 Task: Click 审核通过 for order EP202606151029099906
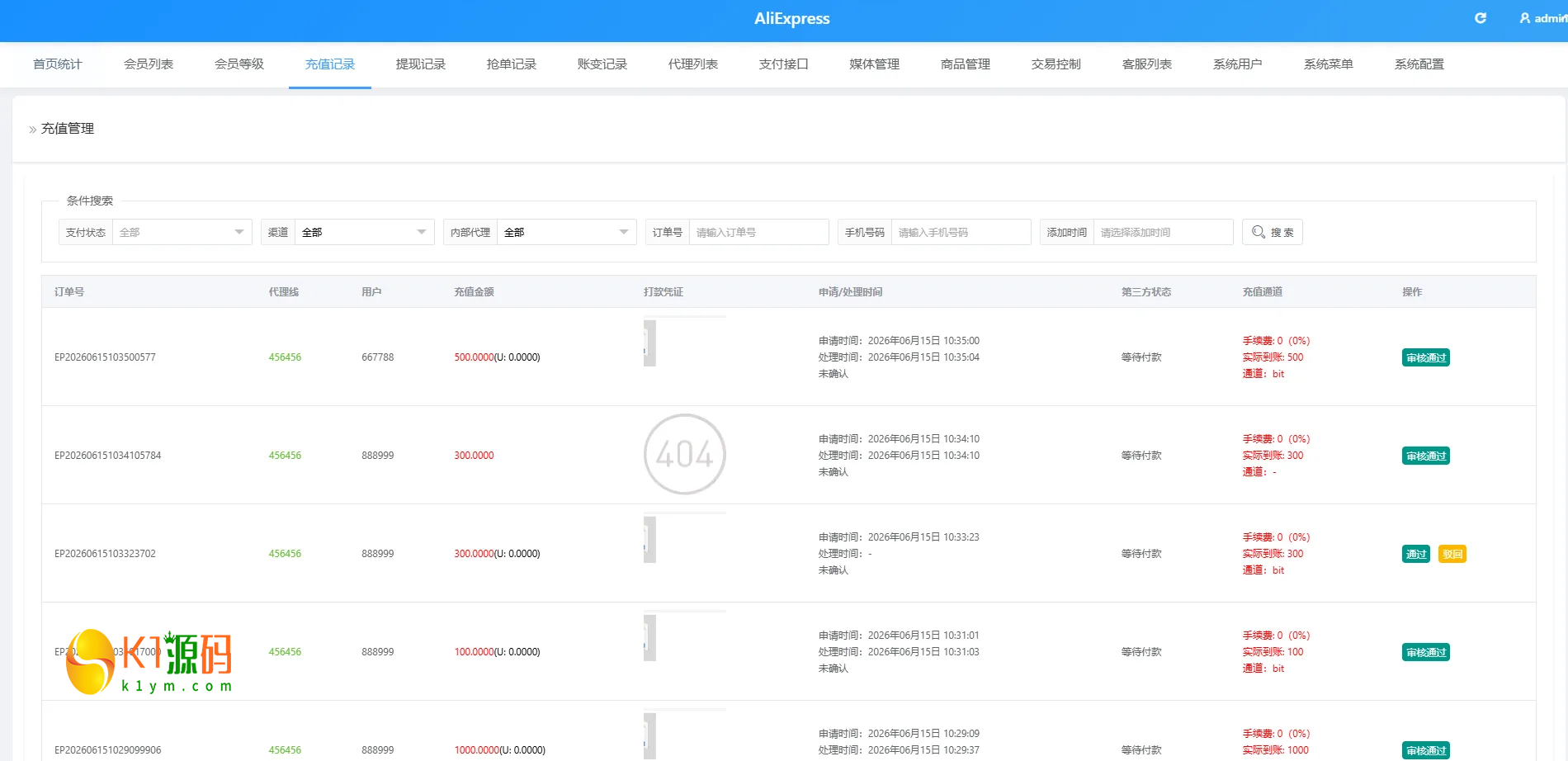[x=1426, y=750]
